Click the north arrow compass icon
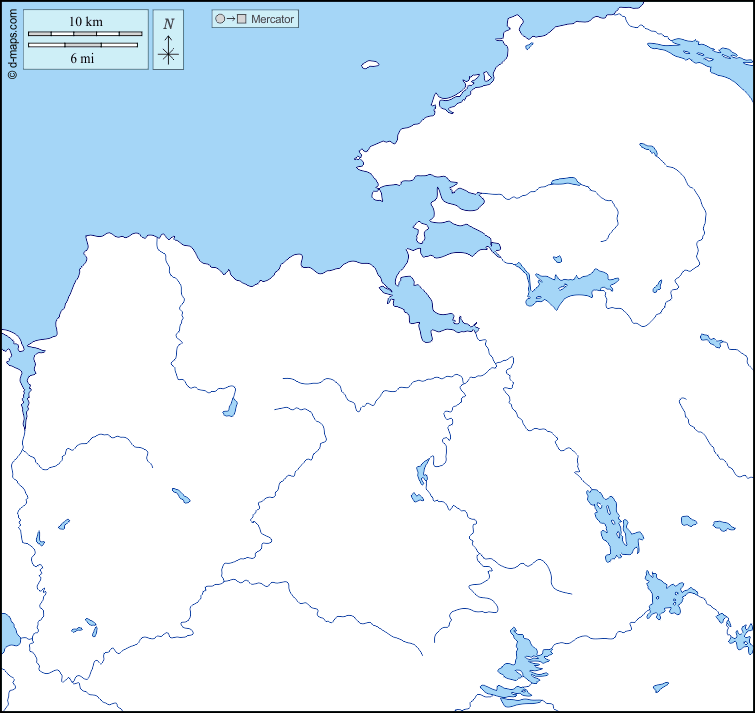 [x=168, y=49]
